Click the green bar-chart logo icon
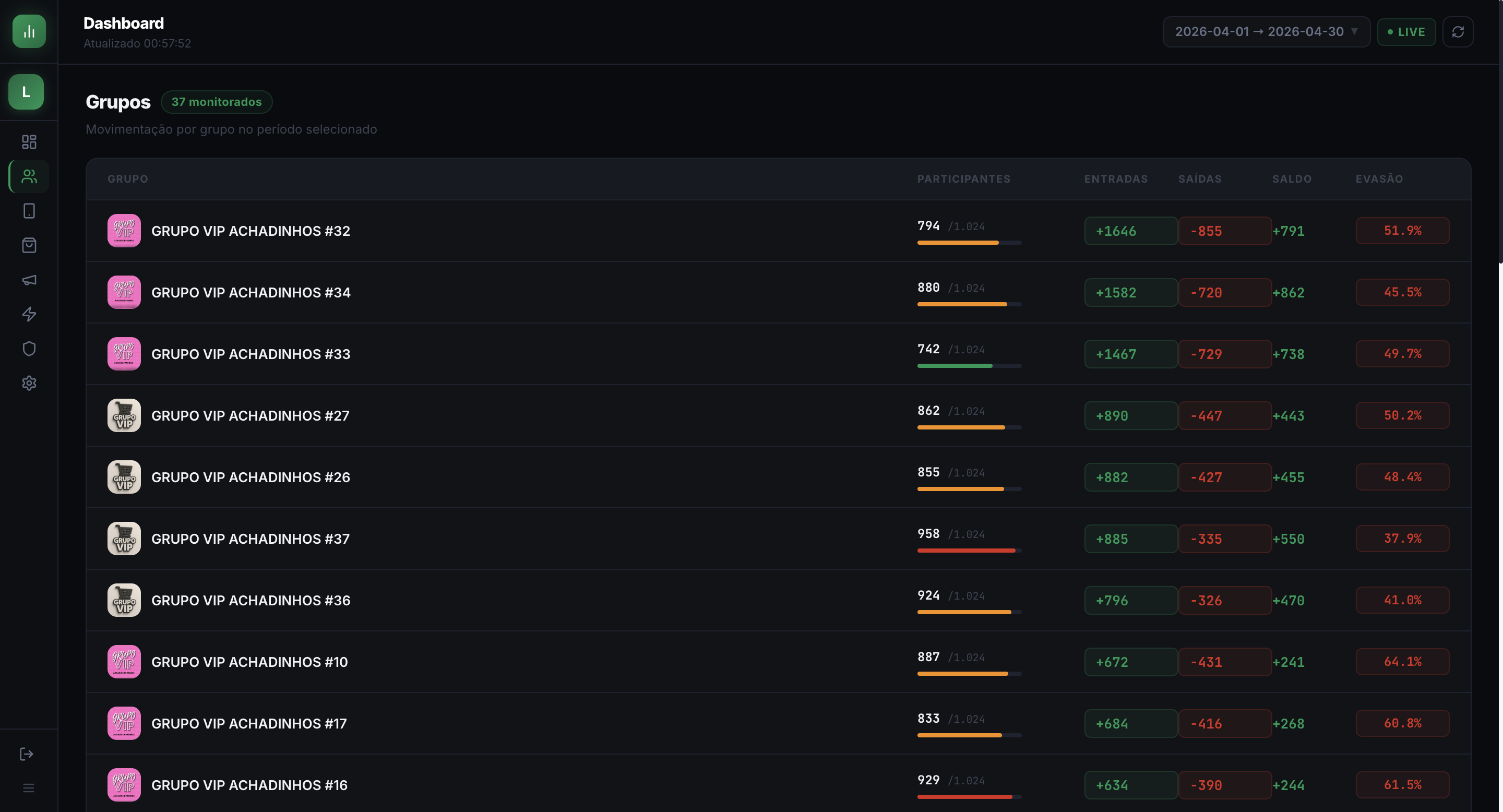The width and height of the screenshot is (1503, 812). click(29, 31)
